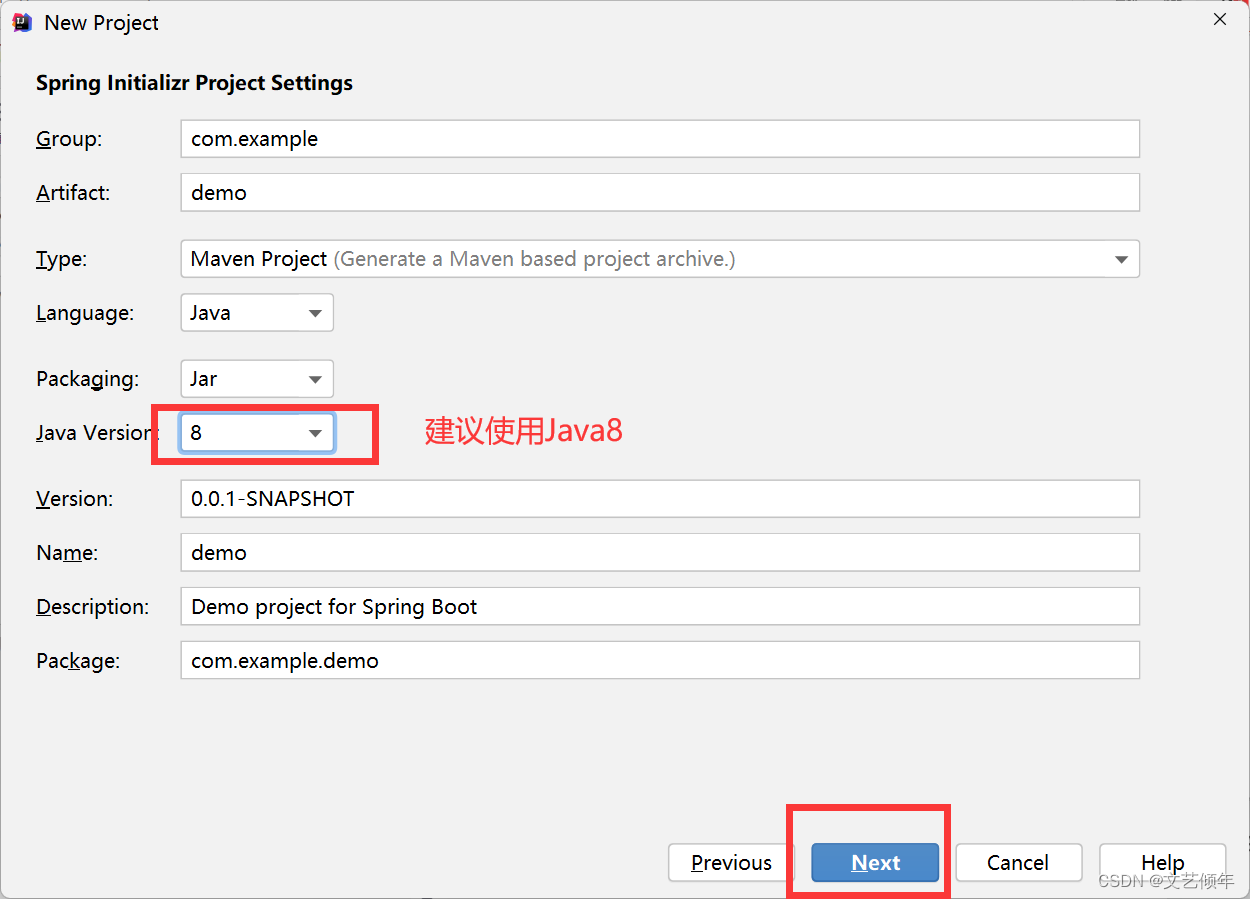Viewport: 1250px width, 899px height.
Task: Click the Spring Initializr Project Settings heading
Action: (x=194, y=83)
